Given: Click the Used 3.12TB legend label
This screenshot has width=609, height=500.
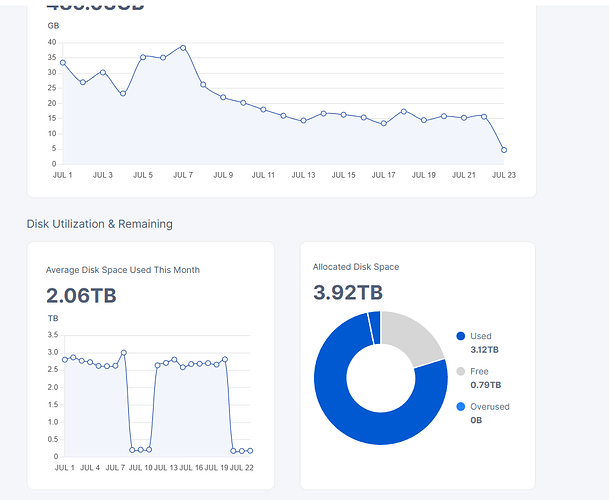Looking at the screenshot, I should tap(484, 343).
